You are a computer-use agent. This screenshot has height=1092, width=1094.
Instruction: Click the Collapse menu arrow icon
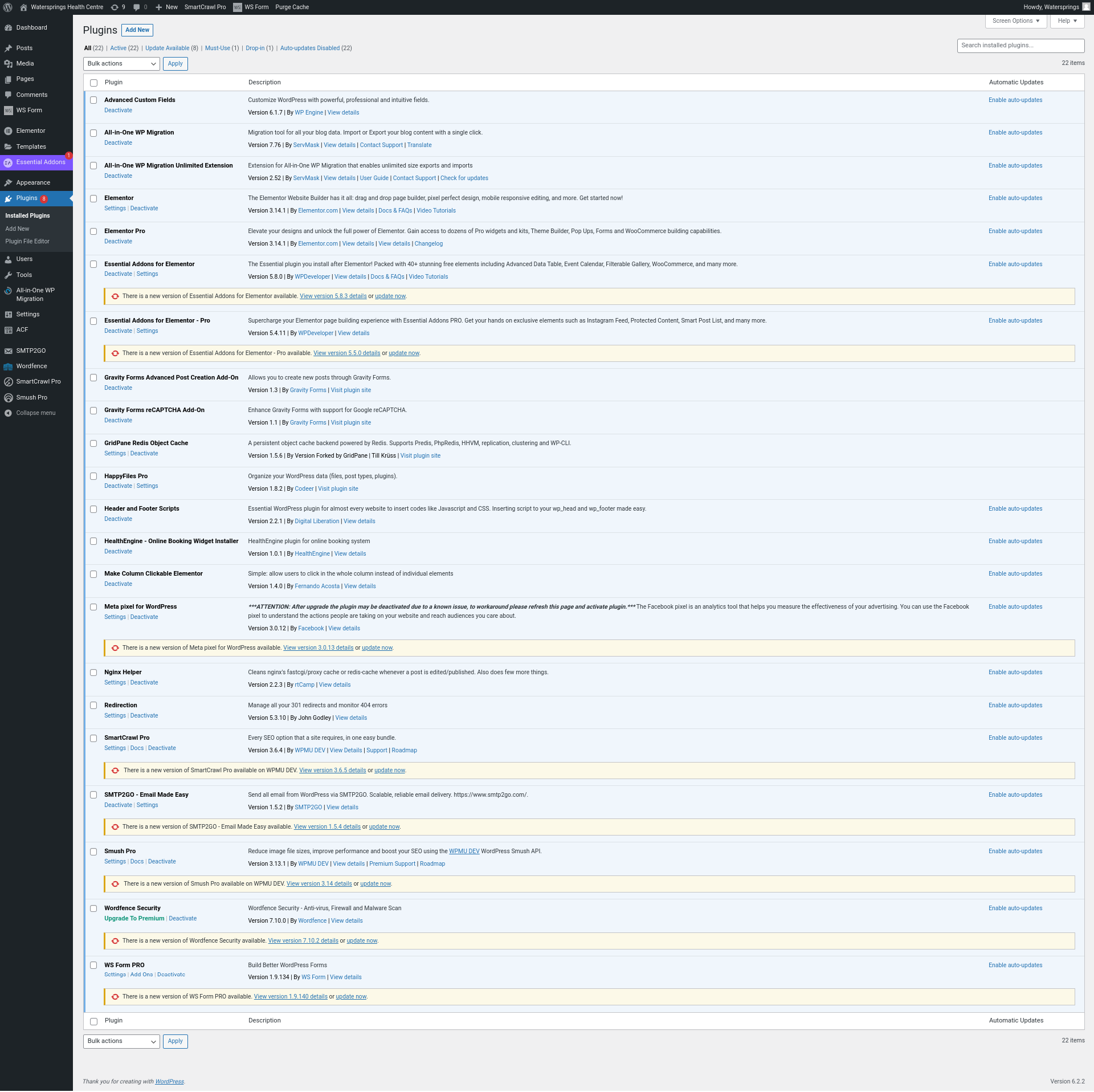point(8,413)
